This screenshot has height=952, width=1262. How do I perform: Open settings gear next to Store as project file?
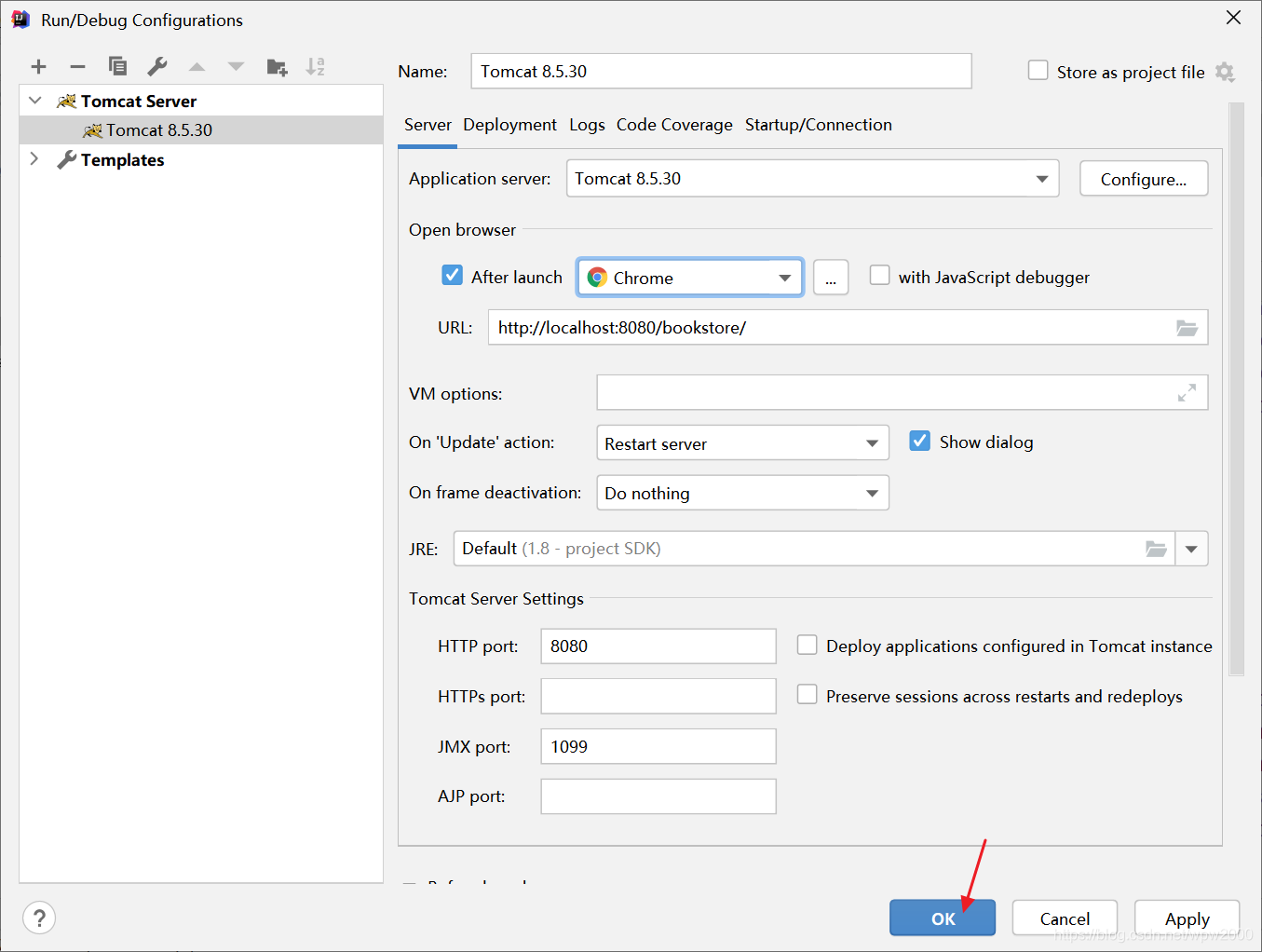(x=1225, y=72)
